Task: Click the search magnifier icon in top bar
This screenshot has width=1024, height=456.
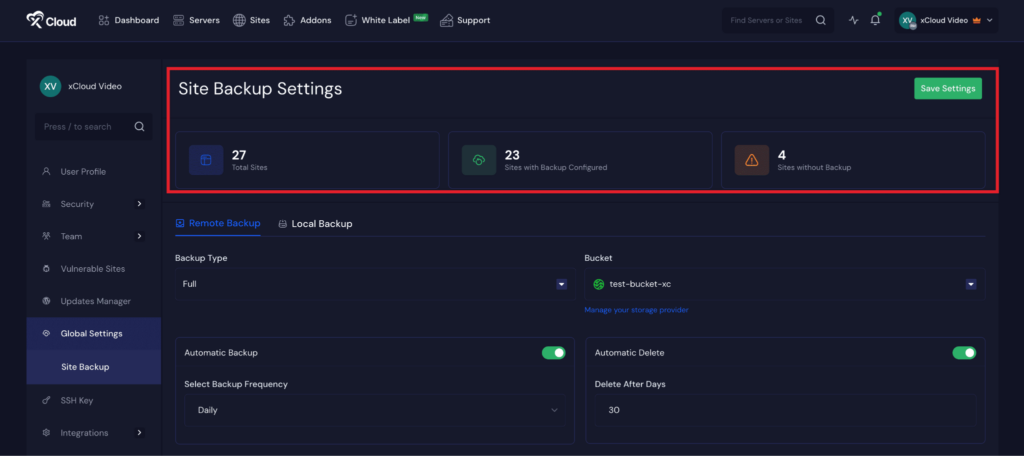Action: (x=821, y=20)
